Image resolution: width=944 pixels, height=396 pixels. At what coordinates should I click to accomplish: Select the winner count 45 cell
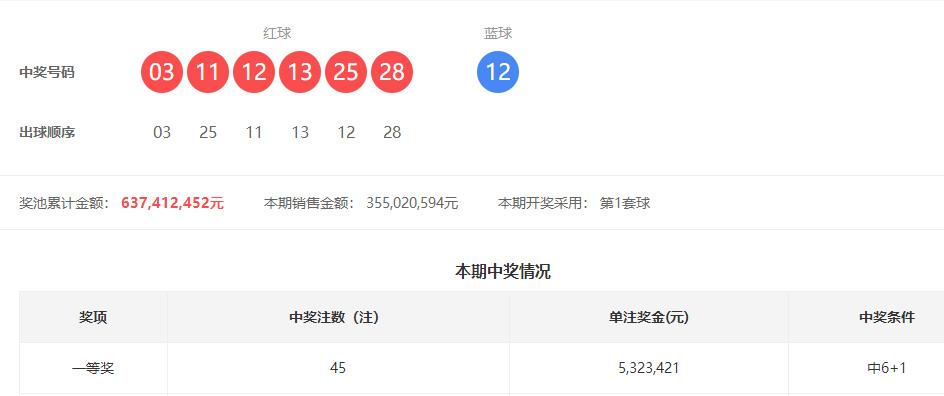coord(338,368)
